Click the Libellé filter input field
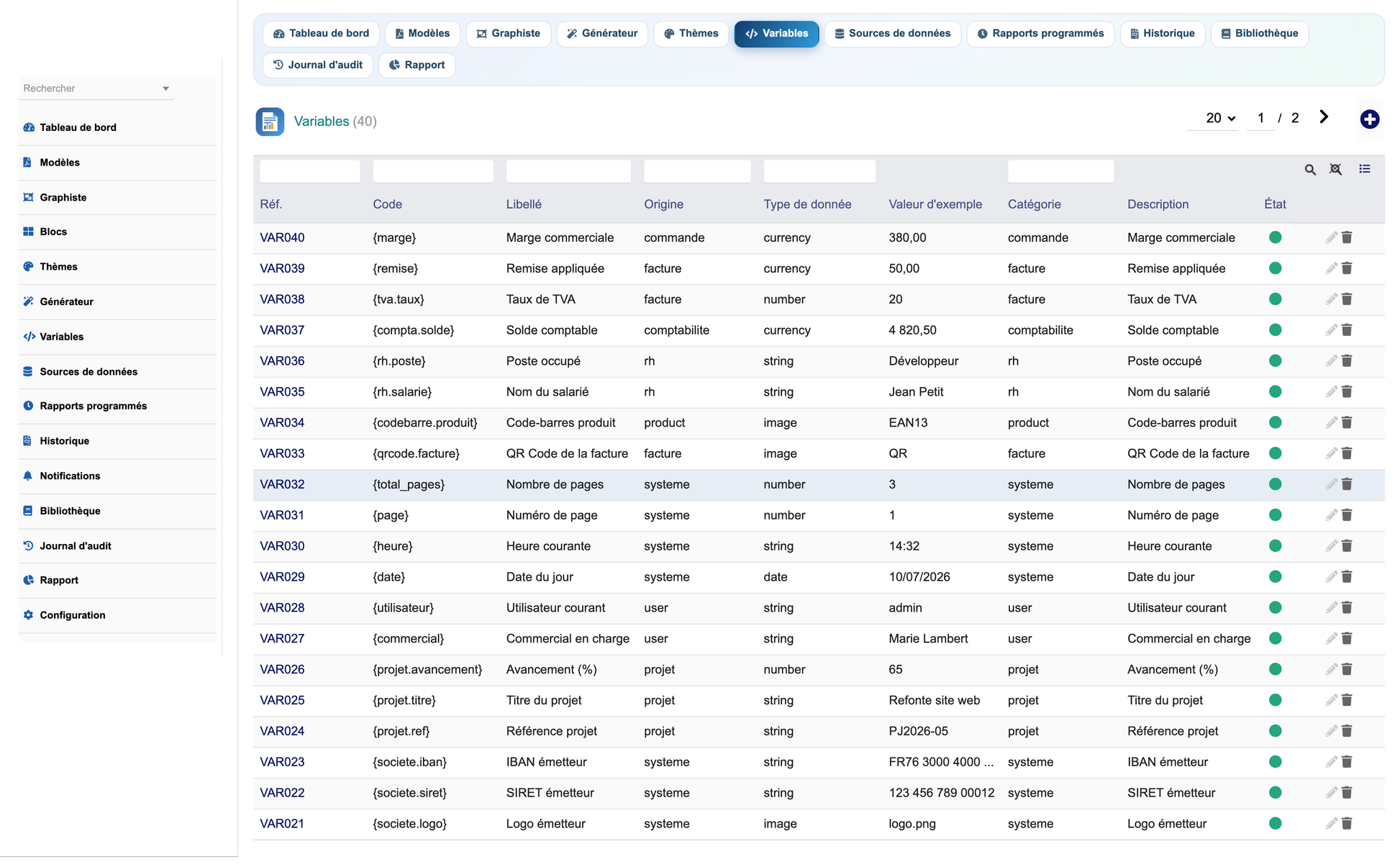The height and width of the screenshot is (867, 1400). coord(568,171)
